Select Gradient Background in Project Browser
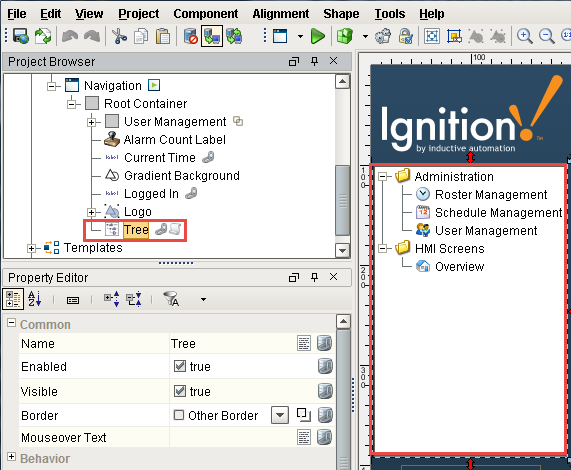Image resolution: width=571 pixels, height=470 pixels. [182, 176]
